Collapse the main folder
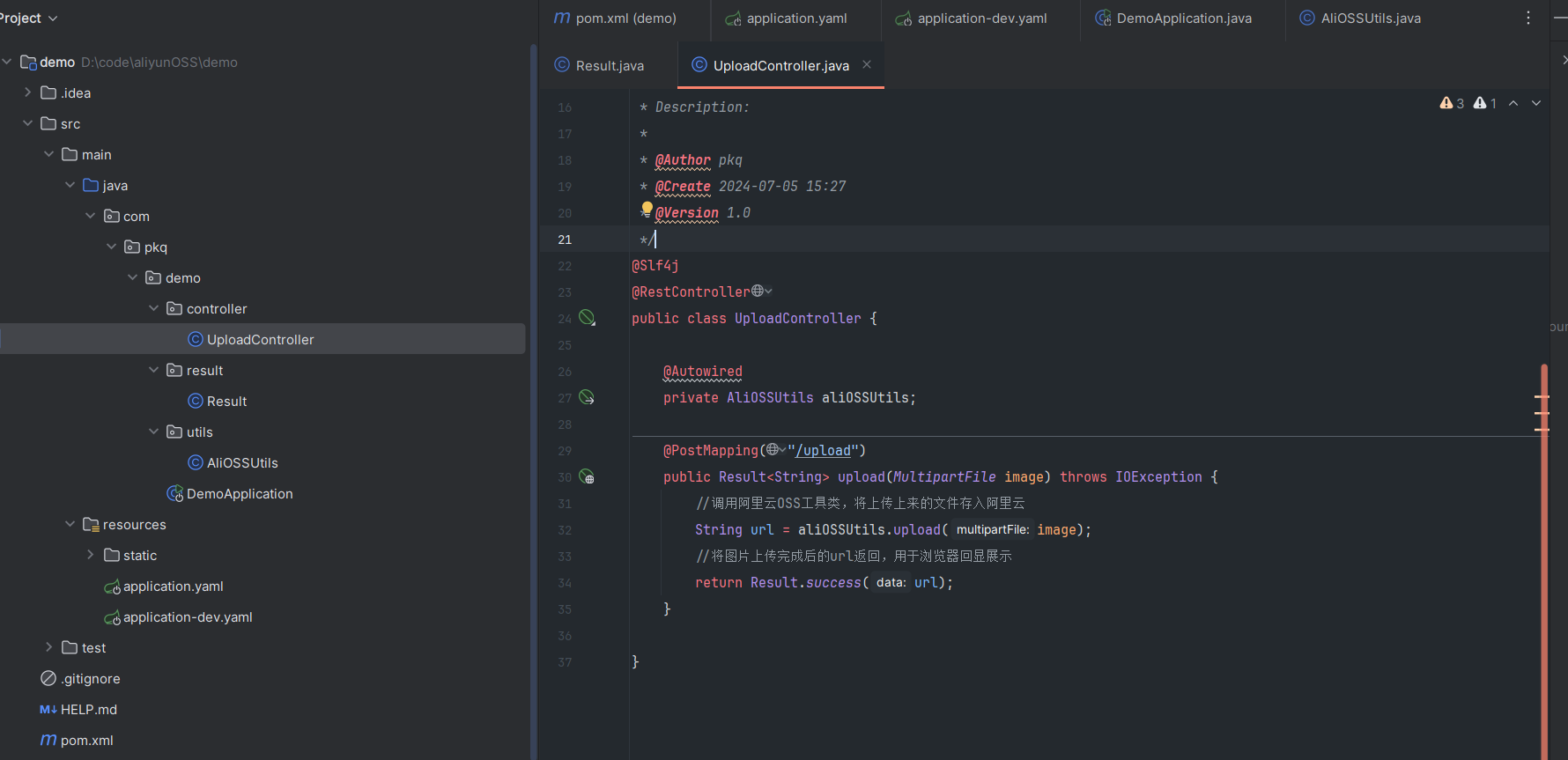The height and width of the screenshot is (760, 1568). [x=49, y=154]
